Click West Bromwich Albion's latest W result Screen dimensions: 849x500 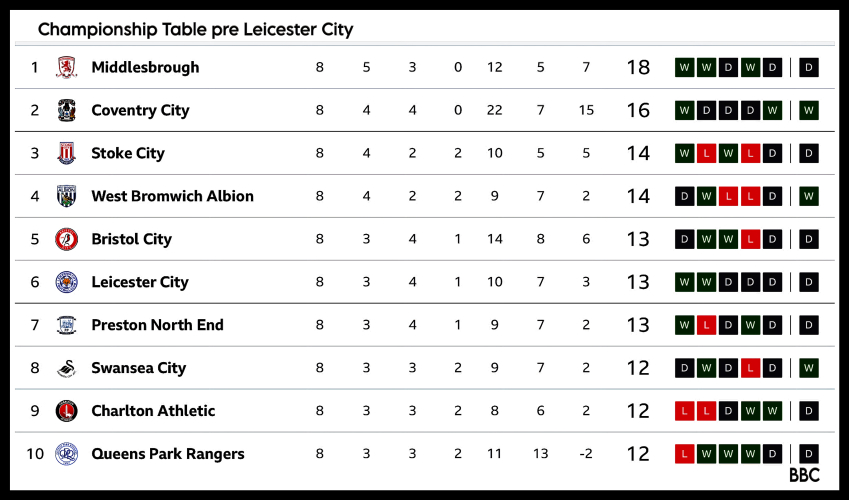[809, 196]
